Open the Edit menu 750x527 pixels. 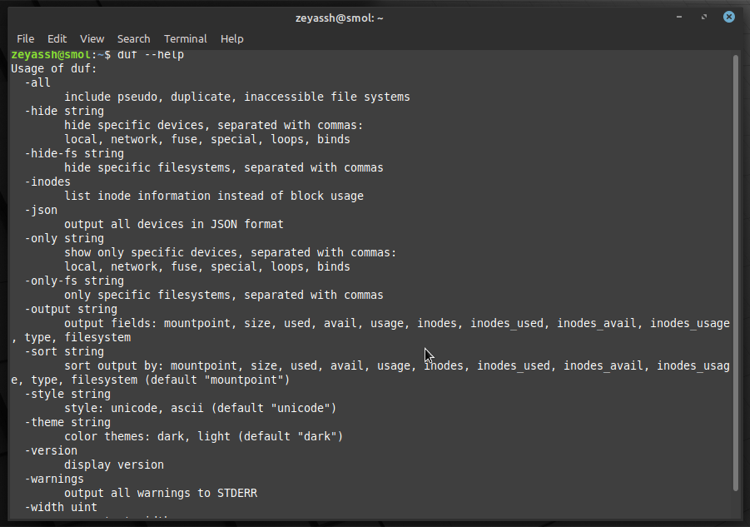coord(57,39)
